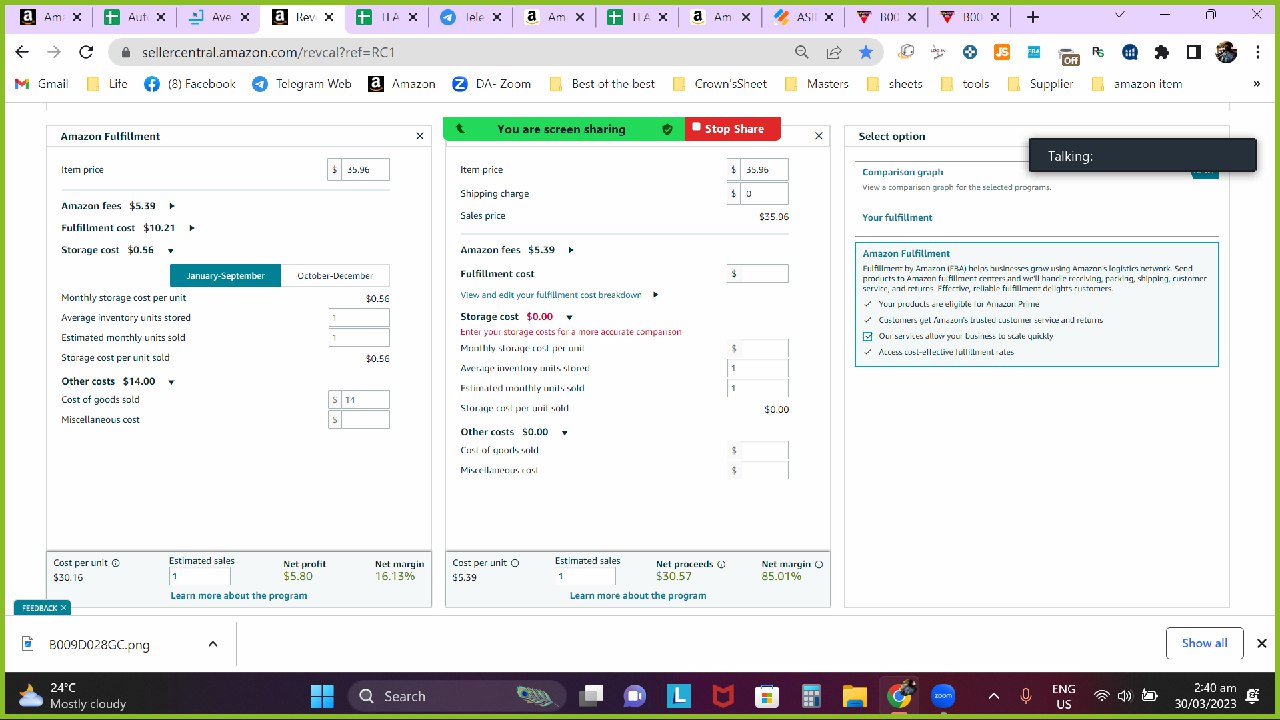The width and height of the screenshot is (1280, 720).
Task: View and edit your fulfillment cost breakdown
Action: click(551, 295)
